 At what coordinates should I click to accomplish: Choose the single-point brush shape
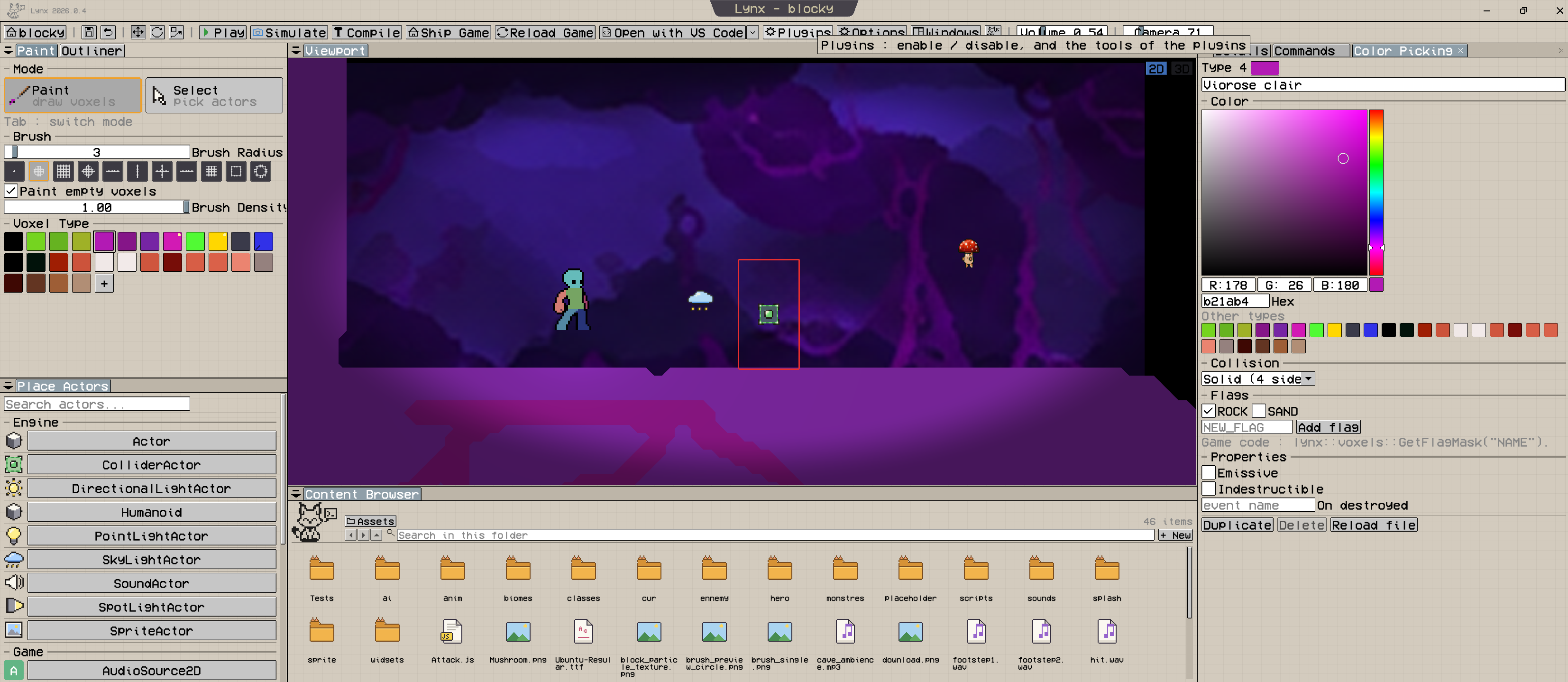[x=14, y=172]
